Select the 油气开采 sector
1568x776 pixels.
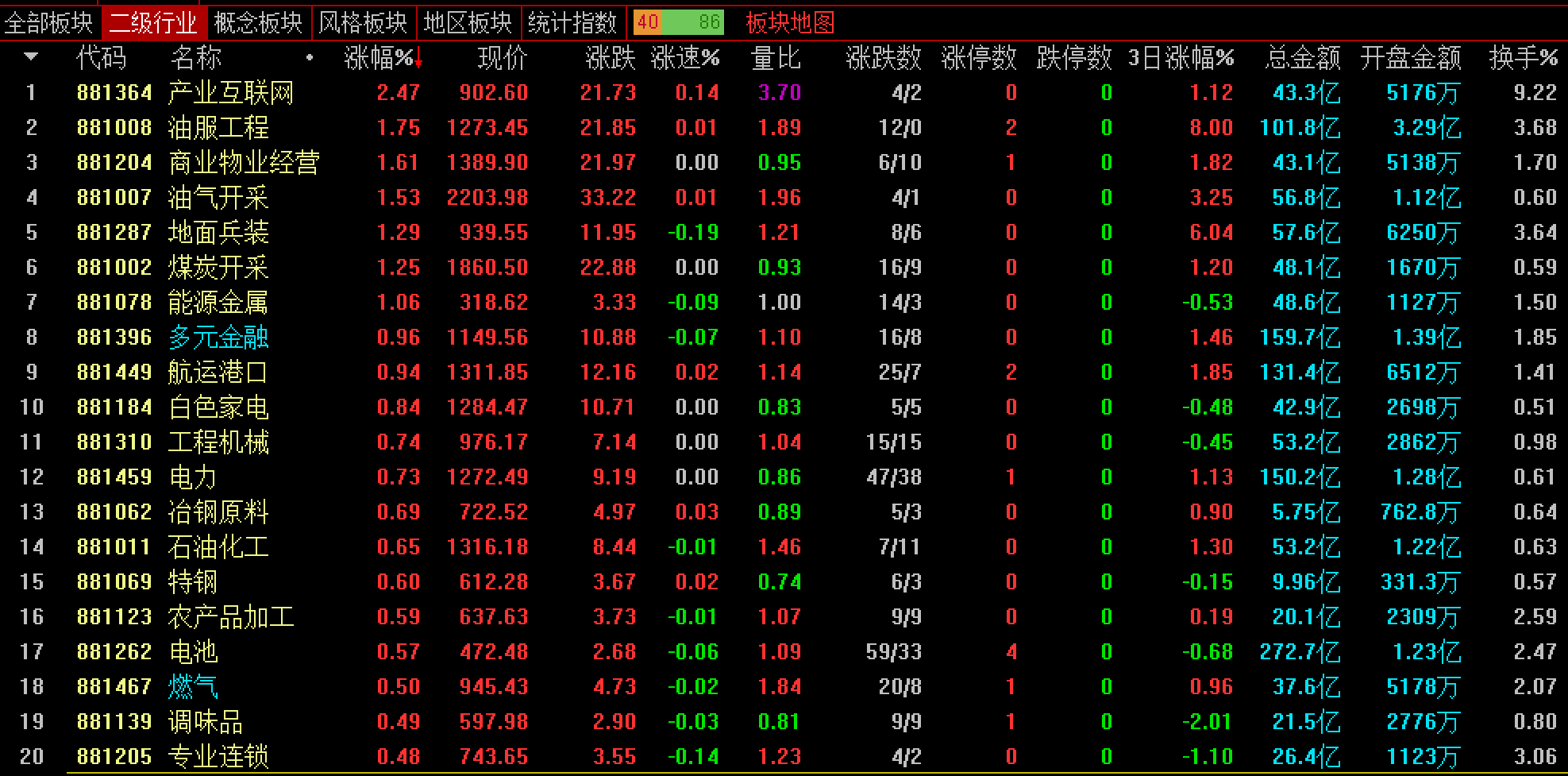(218, 198)
